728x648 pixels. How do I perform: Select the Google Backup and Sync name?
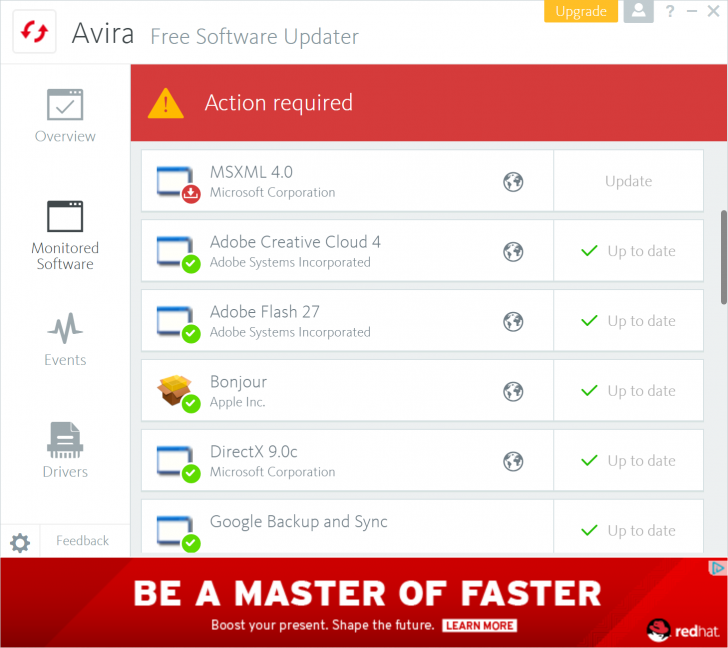[299, 522]
